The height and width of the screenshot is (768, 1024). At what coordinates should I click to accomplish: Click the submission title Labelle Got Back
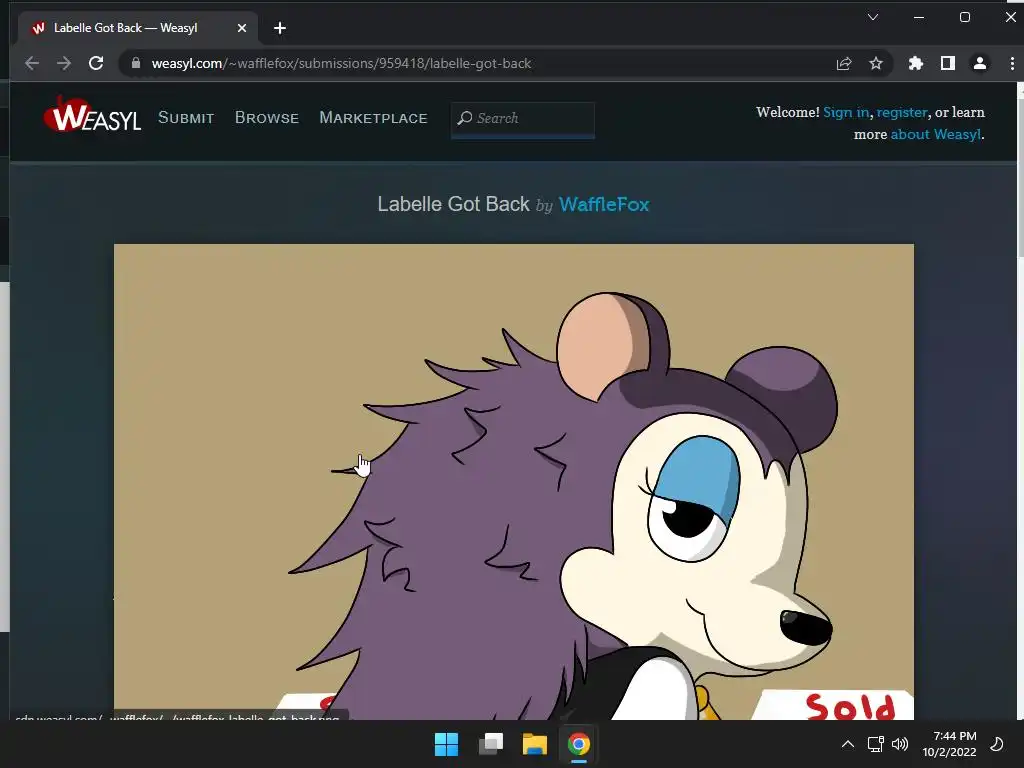click(453, 204)
